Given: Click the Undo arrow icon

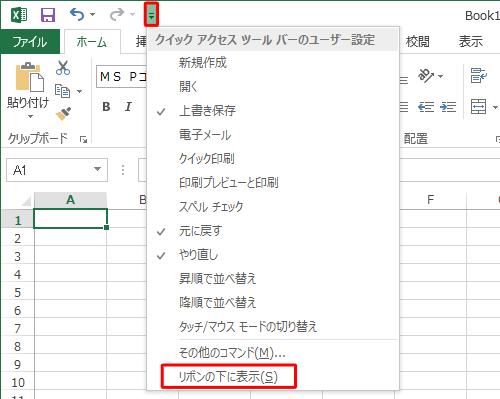Looking at the screenshot, I should pos(77,14).
